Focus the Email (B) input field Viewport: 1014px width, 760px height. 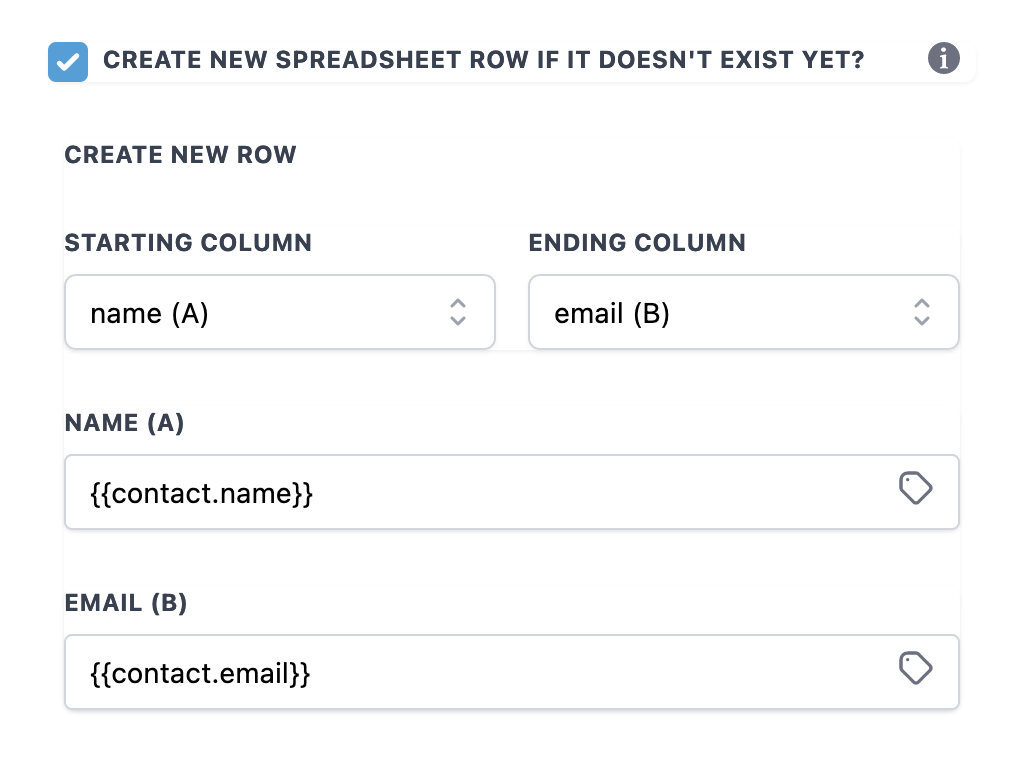coord(512,672)
